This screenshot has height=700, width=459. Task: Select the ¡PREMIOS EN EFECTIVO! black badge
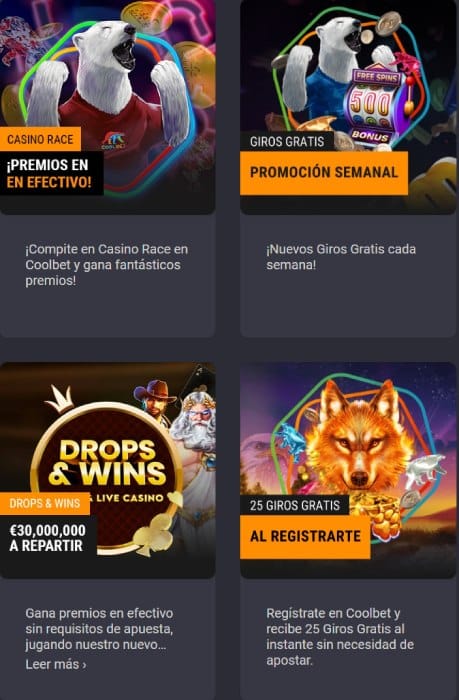[51, 173]
